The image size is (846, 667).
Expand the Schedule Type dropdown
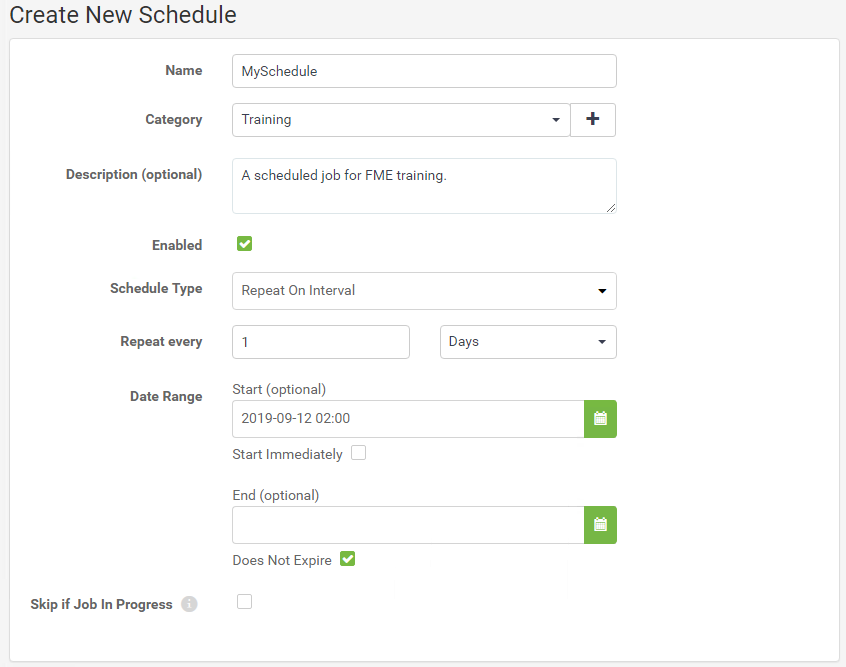(424, 291)
